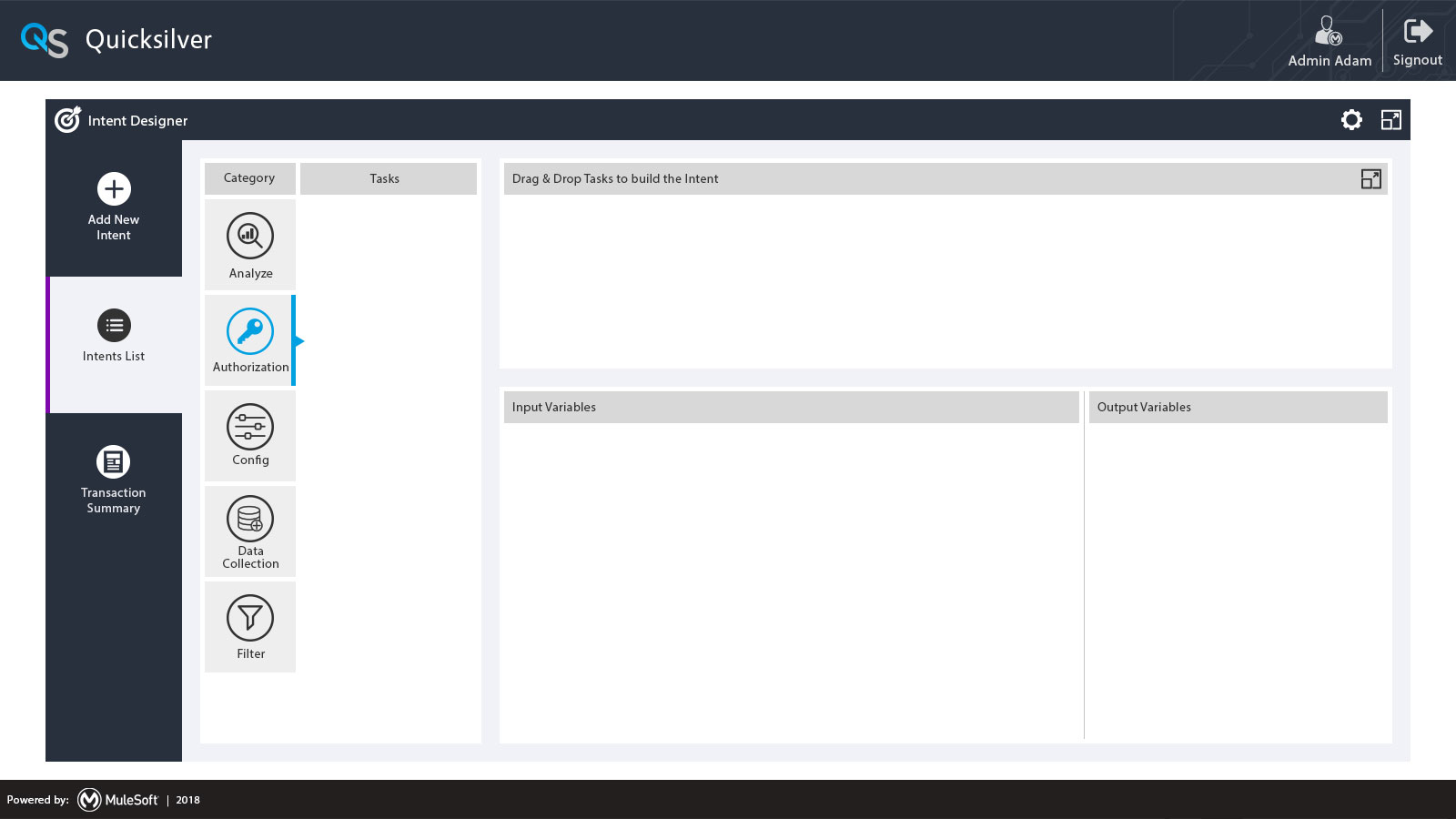Image resolution: width=1456 pixels, height=819 pixels.
Task: Choose the Data Collection category
Action: click(250, 520)
